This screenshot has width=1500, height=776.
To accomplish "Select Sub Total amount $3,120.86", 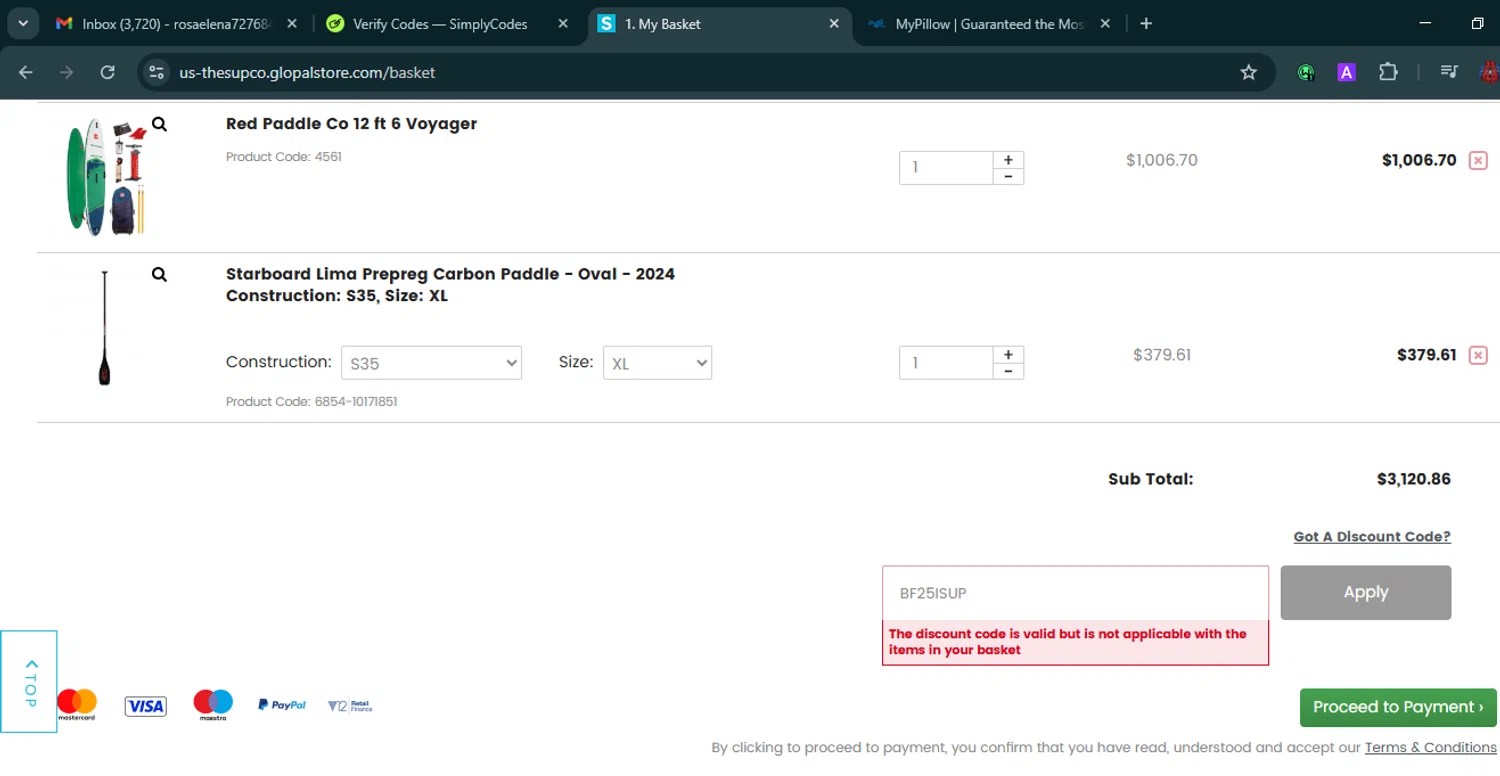I will click(x=1413, y=479).
